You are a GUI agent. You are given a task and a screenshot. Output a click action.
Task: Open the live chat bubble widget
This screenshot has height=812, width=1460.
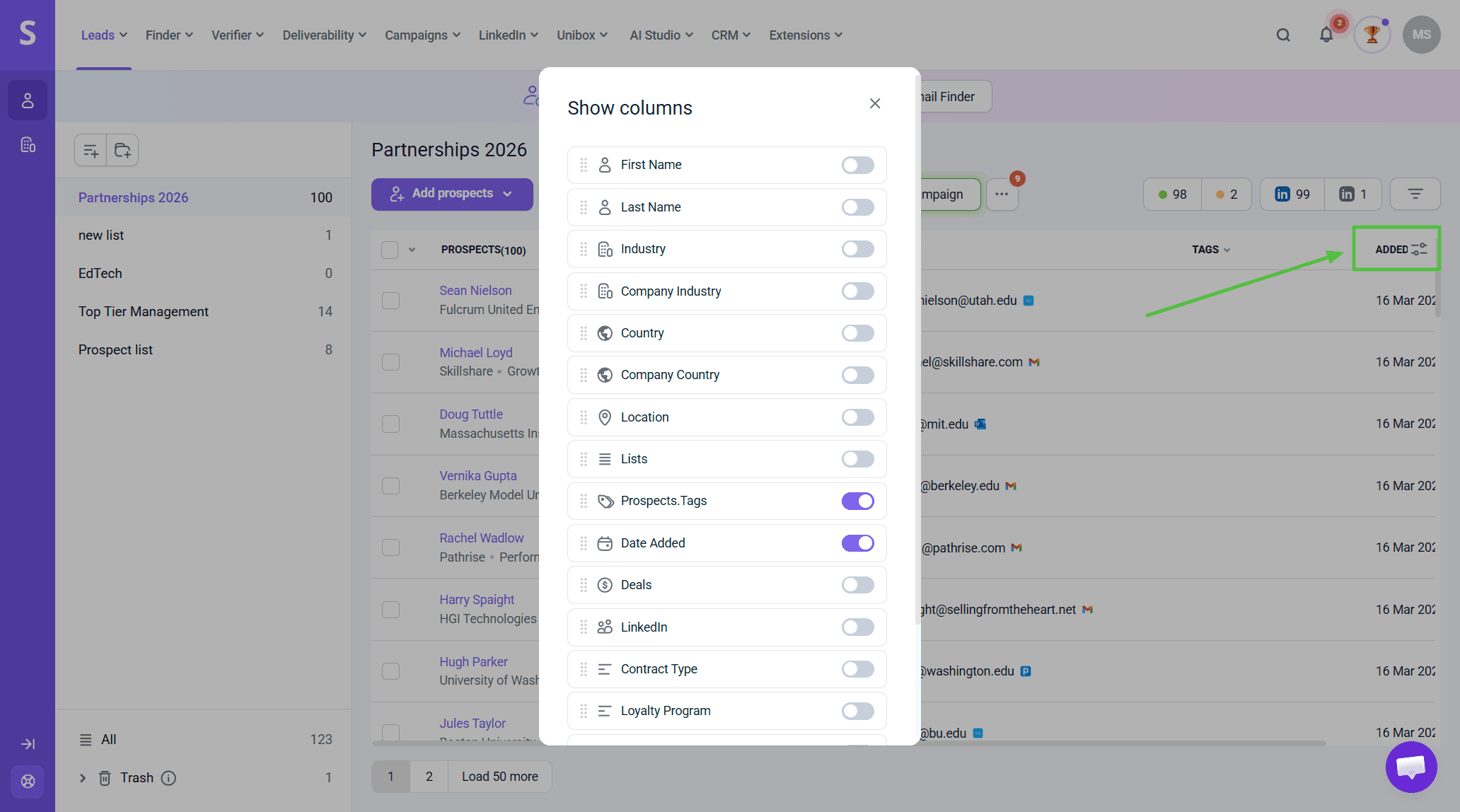[1410, 767]
